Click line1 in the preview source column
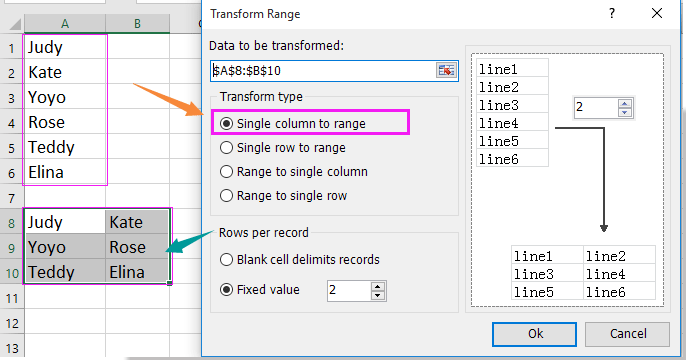 pyautogui.click(x=512, y=69)
